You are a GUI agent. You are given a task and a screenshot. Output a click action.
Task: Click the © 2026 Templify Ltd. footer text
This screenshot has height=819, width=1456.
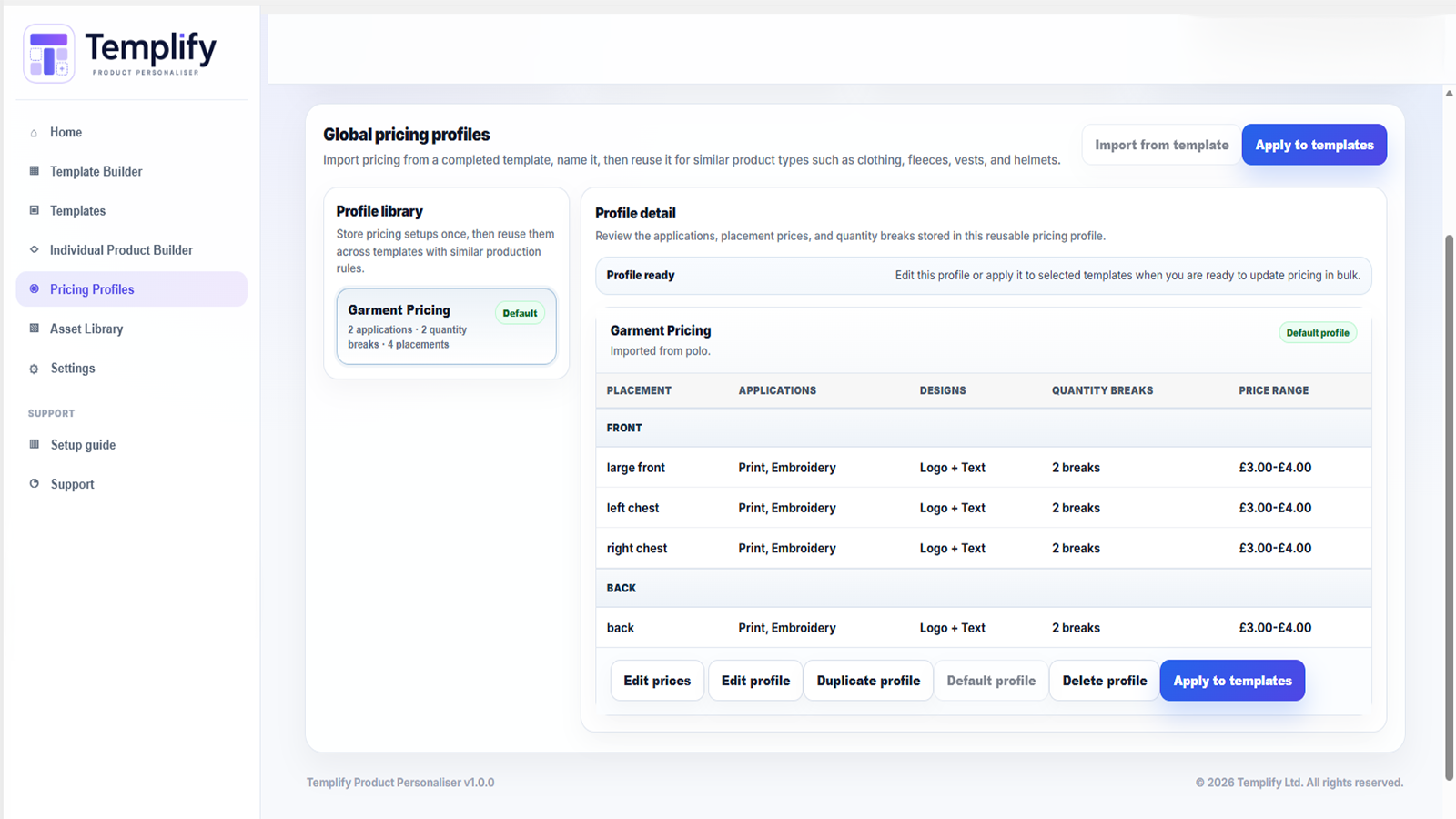[x=1299, y=783]
